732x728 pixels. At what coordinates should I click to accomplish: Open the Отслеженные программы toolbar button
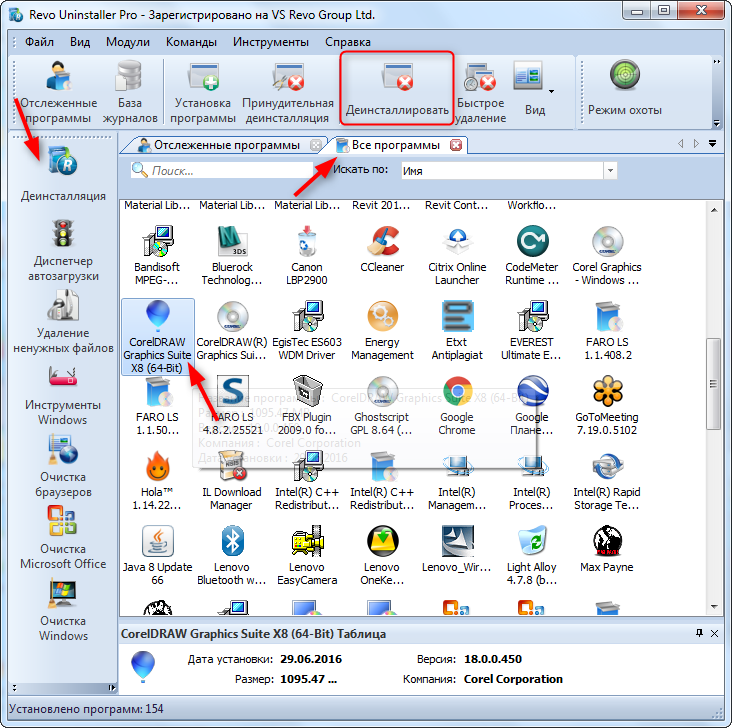pos(58,92)
